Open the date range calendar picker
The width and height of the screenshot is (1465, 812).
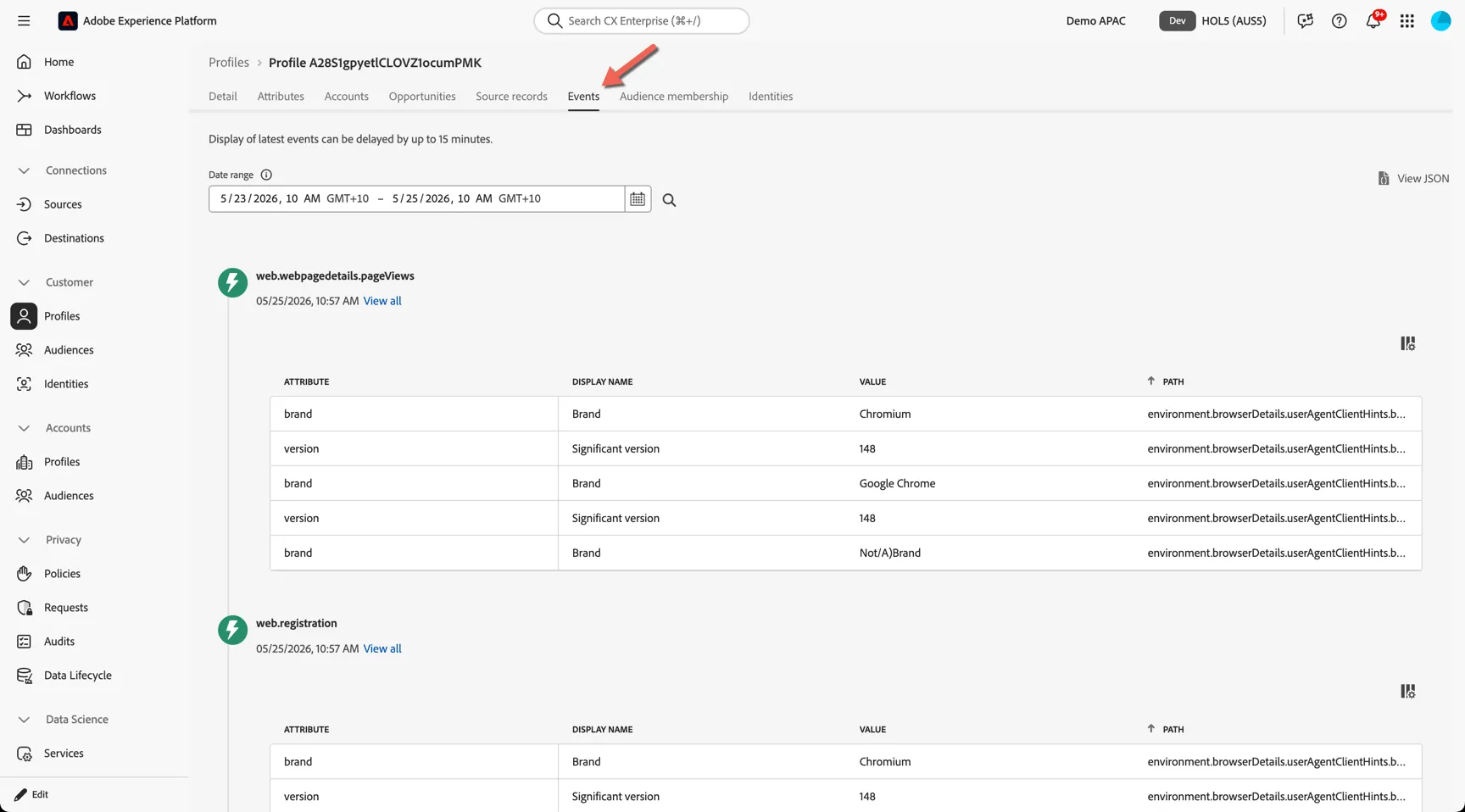(638, 198)
